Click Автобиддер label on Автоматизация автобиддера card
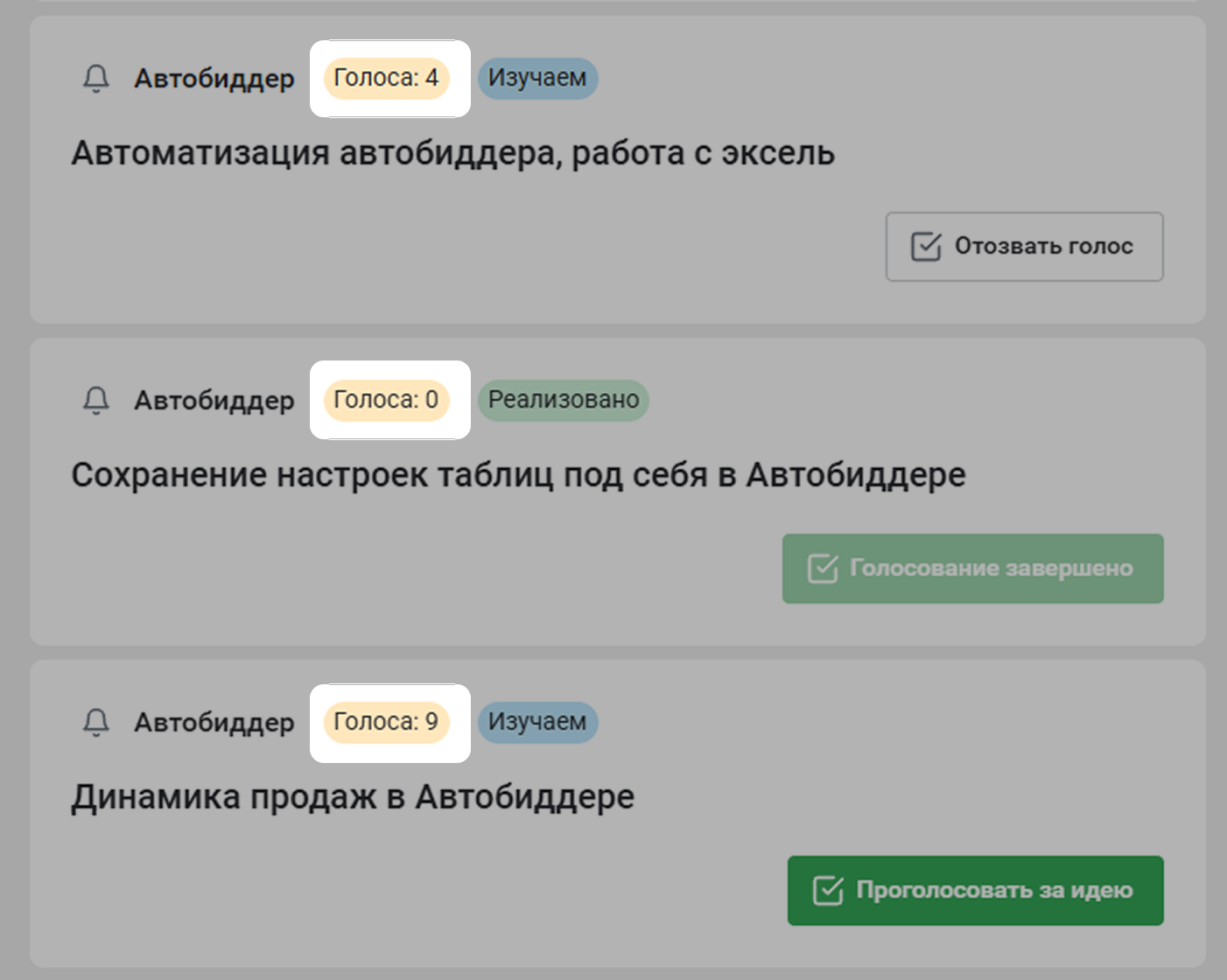The height and width of the screenshot is (980, 1227). tap(214, 79)
